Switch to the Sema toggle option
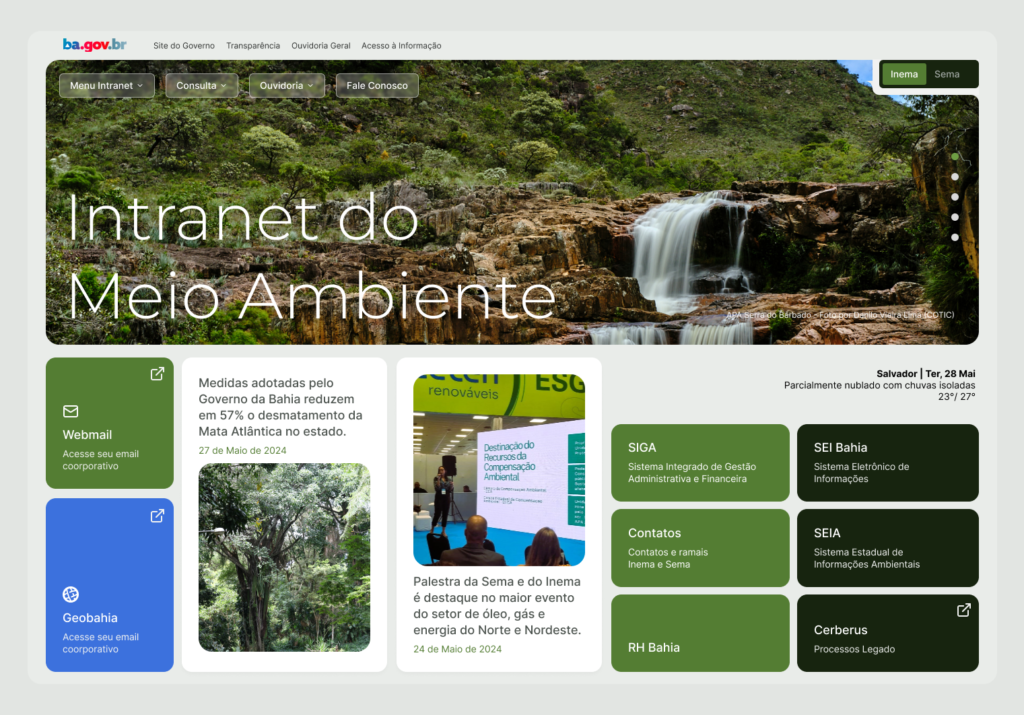 click(946, 74)
